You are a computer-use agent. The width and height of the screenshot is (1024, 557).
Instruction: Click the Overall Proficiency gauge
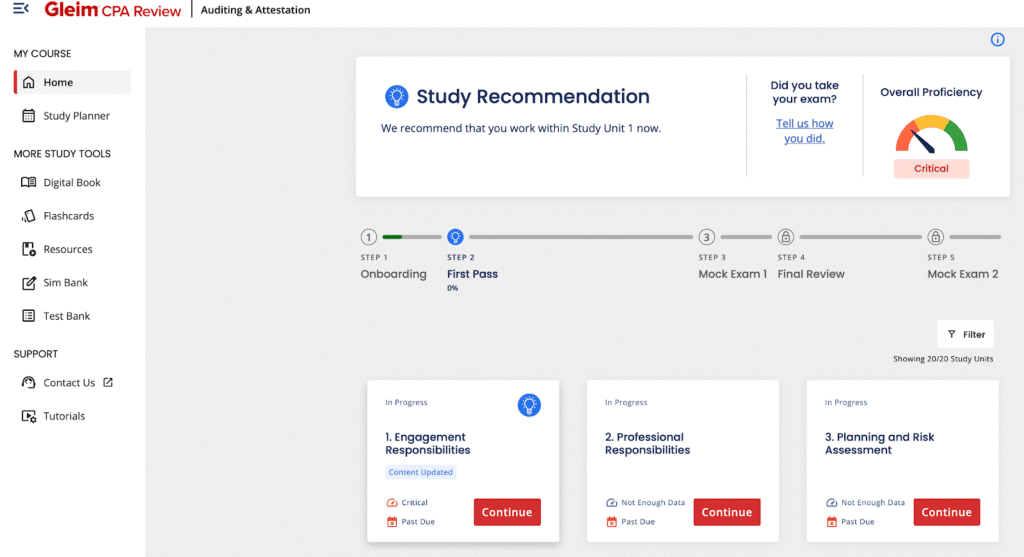click(x=931, y=136)
